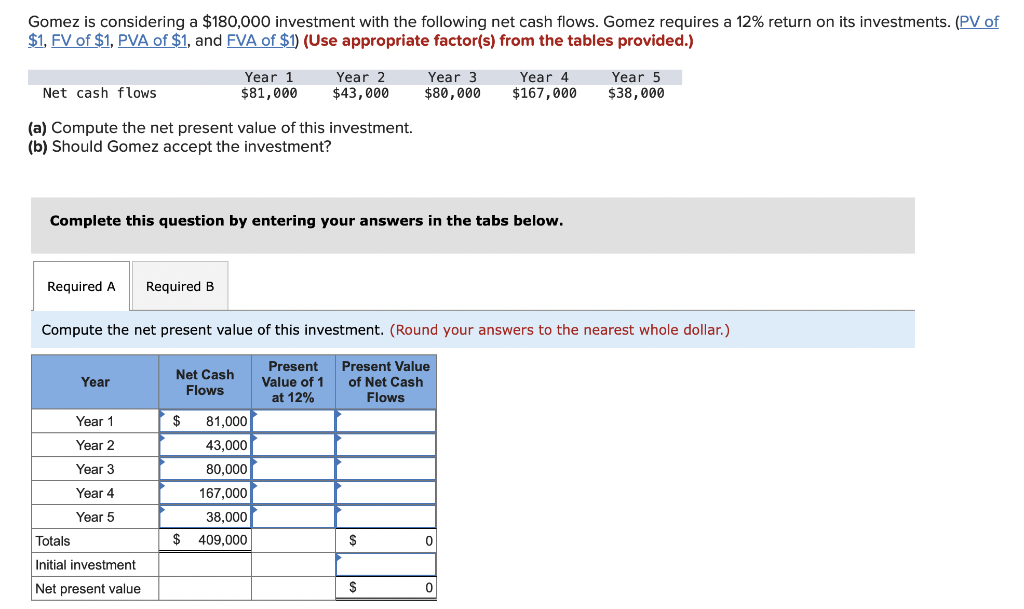Click Year 1 Present Value of 1 field

[293, 421]
